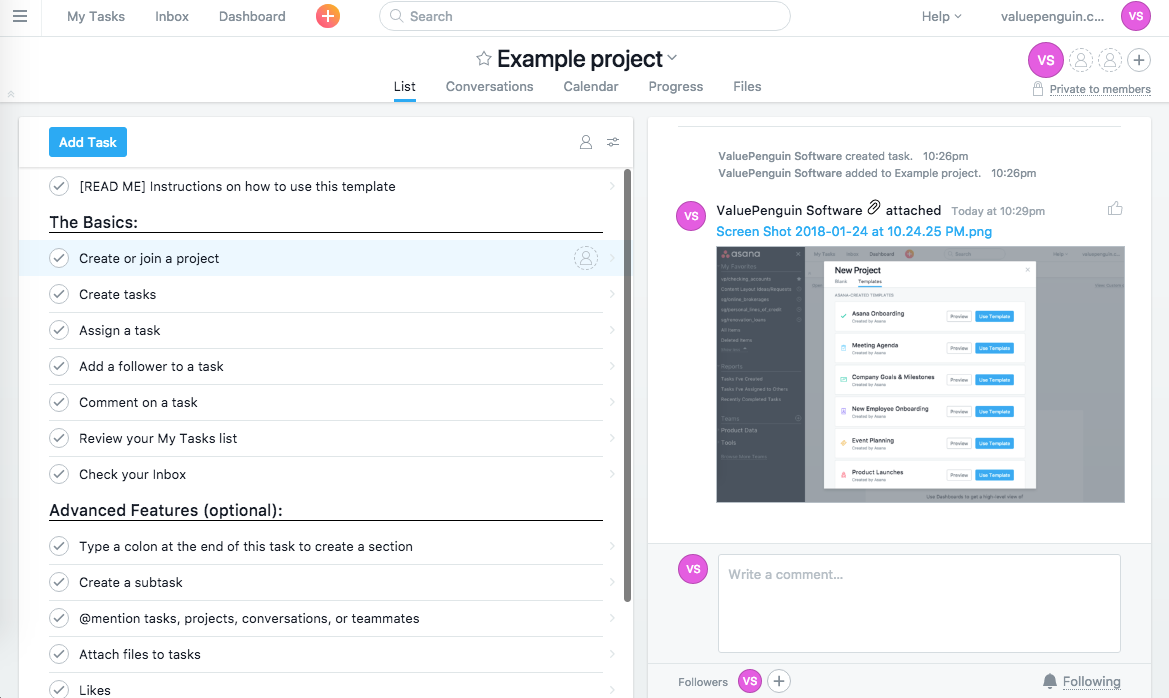Screen dimensions: 1169x698
Task: Click the Add Task button
Action: click(x=88, y=142)
